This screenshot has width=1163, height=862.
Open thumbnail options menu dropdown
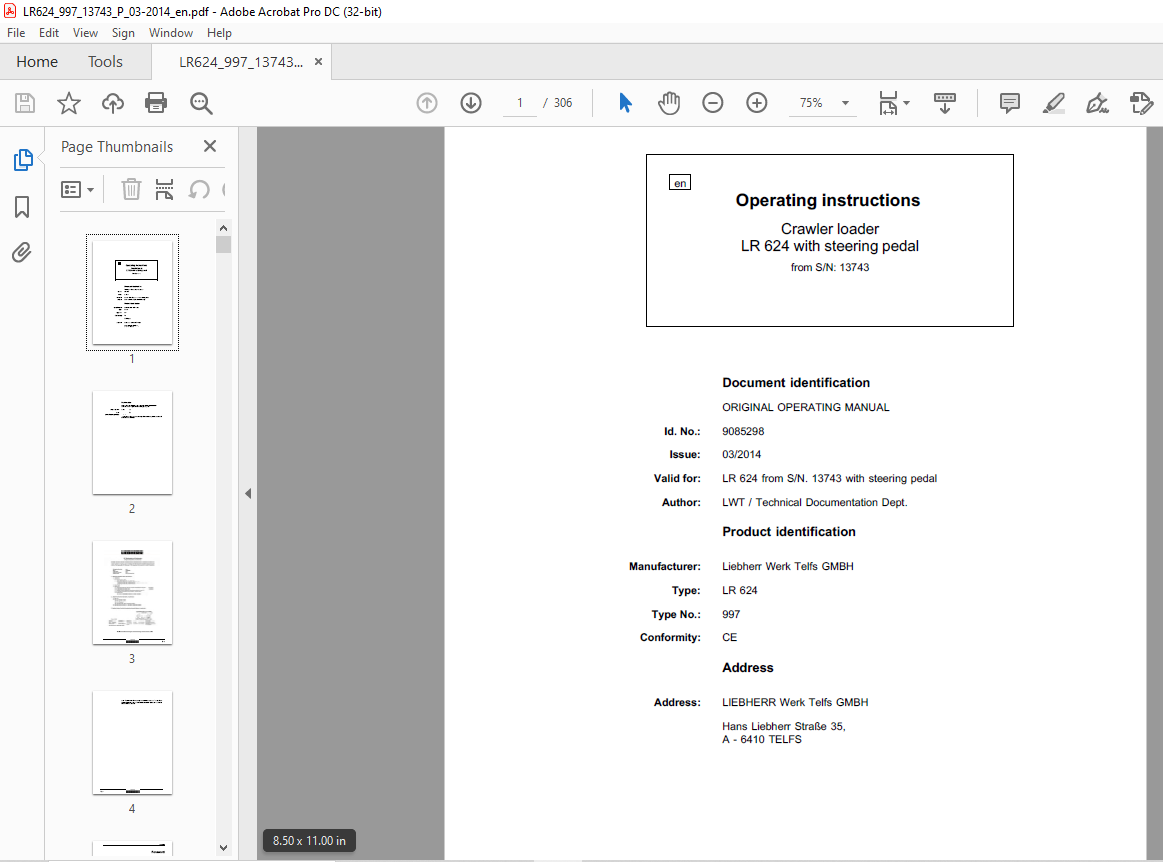tap(77, 190)
